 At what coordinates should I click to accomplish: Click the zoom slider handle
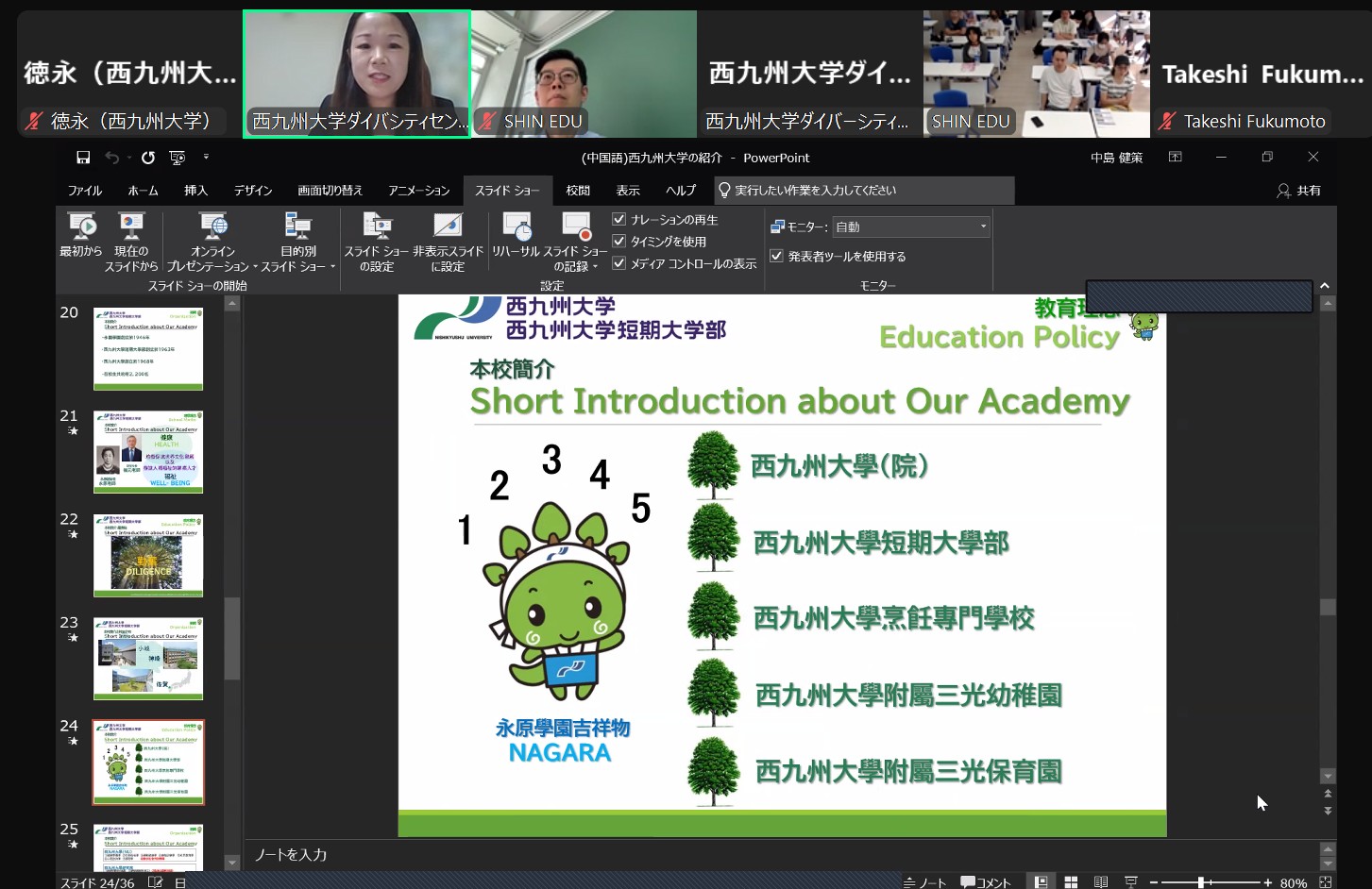coord(1200,882)
